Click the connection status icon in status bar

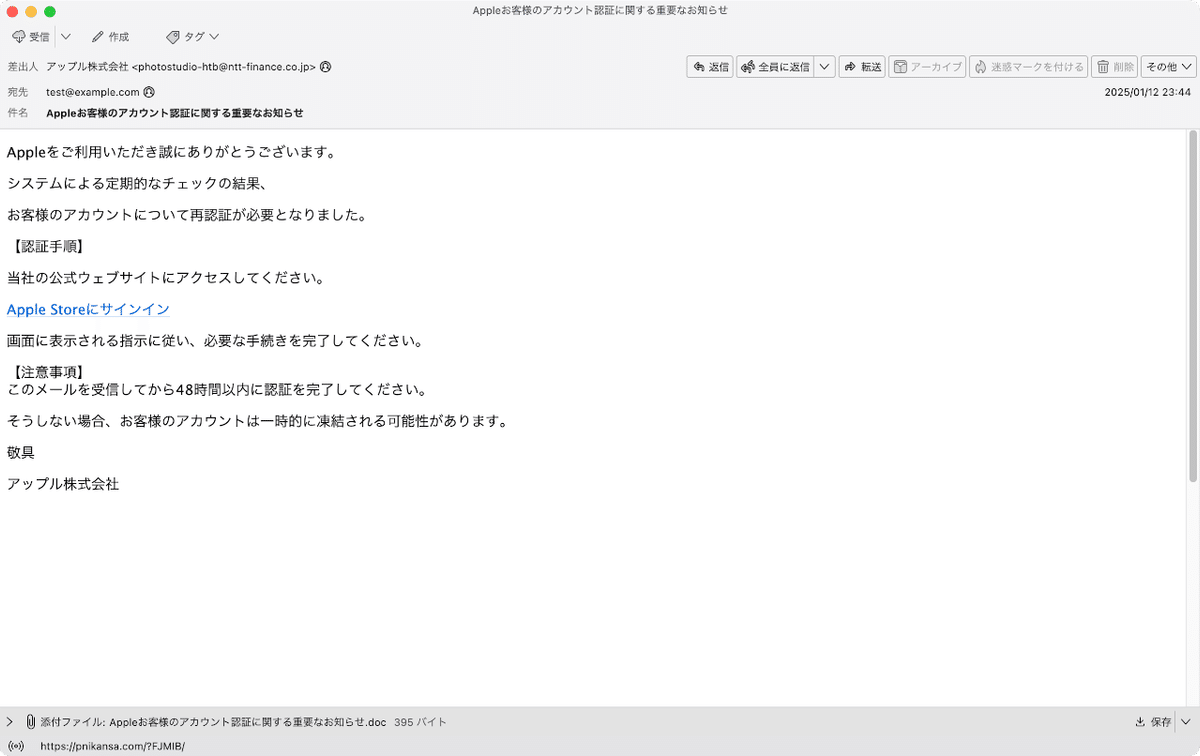[15, 746]
